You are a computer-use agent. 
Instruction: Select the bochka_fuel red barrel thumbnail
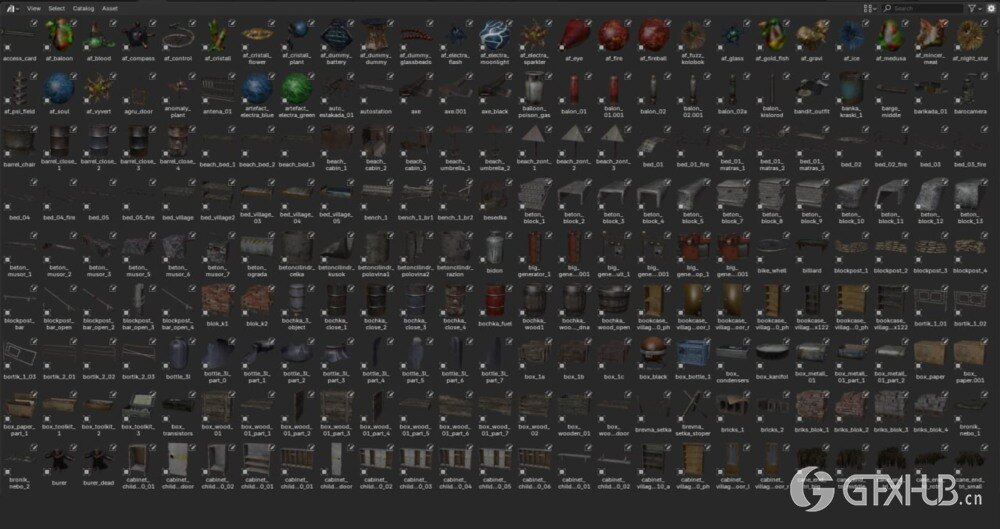(x=495, y=301)
